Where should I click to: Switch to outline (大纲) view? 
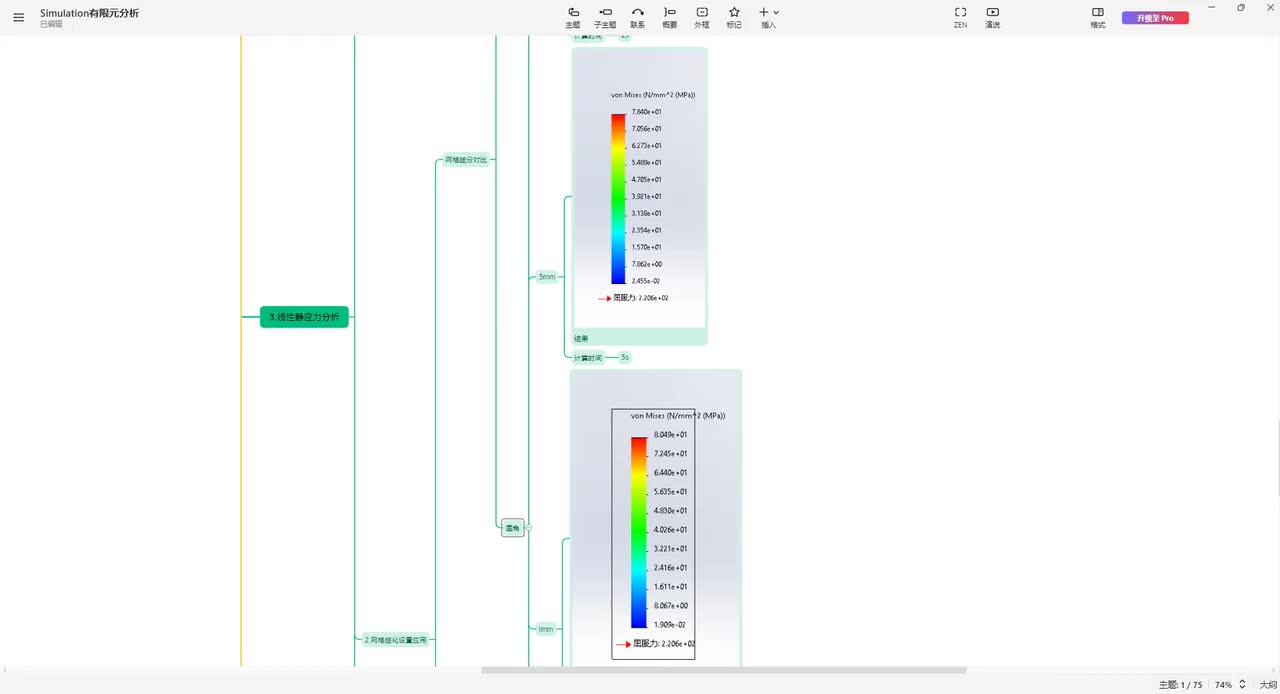pyautogui.click(x=1267, y=685)
